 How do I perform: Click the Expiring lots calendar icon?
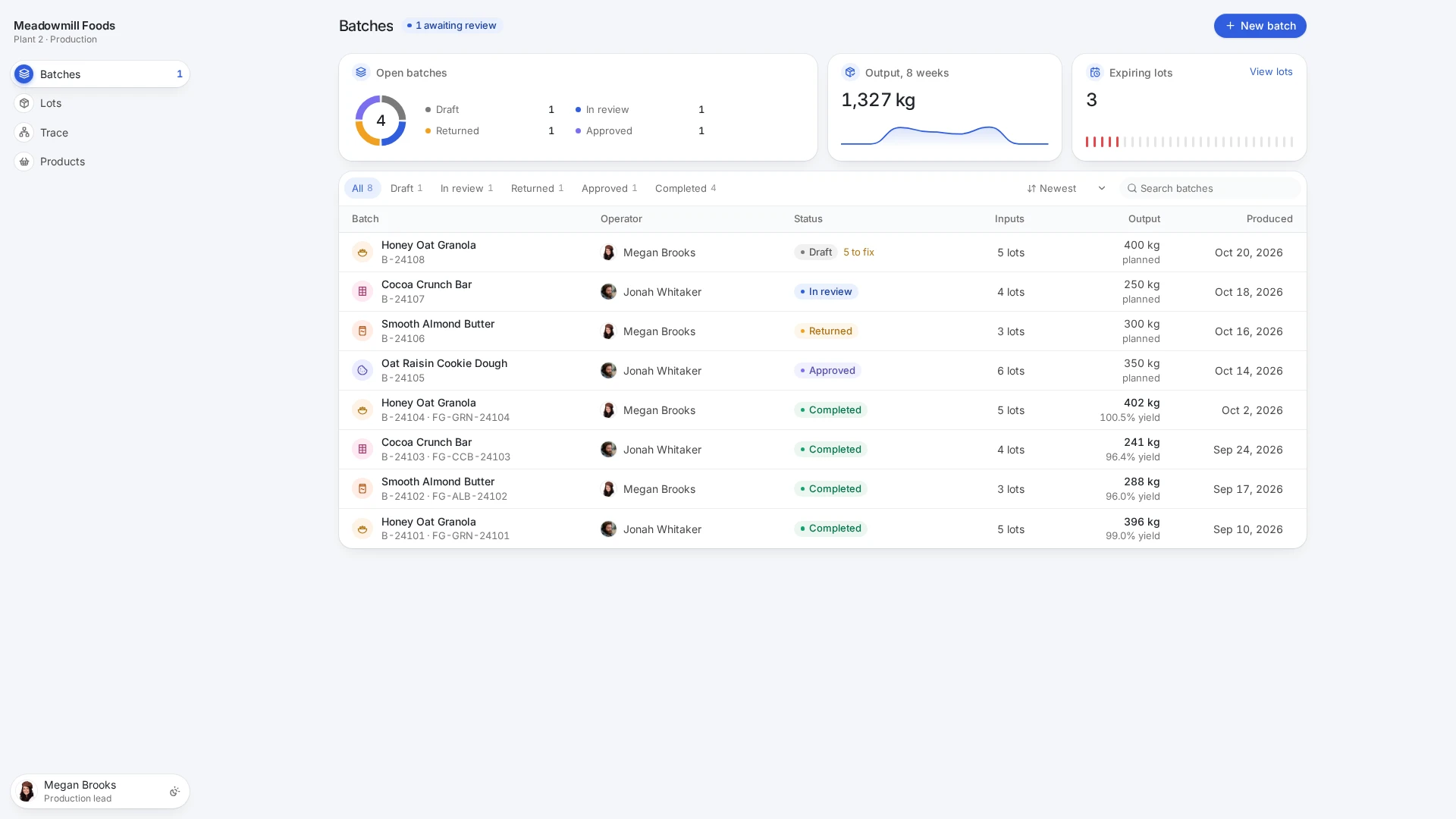tap(1094, 72)
